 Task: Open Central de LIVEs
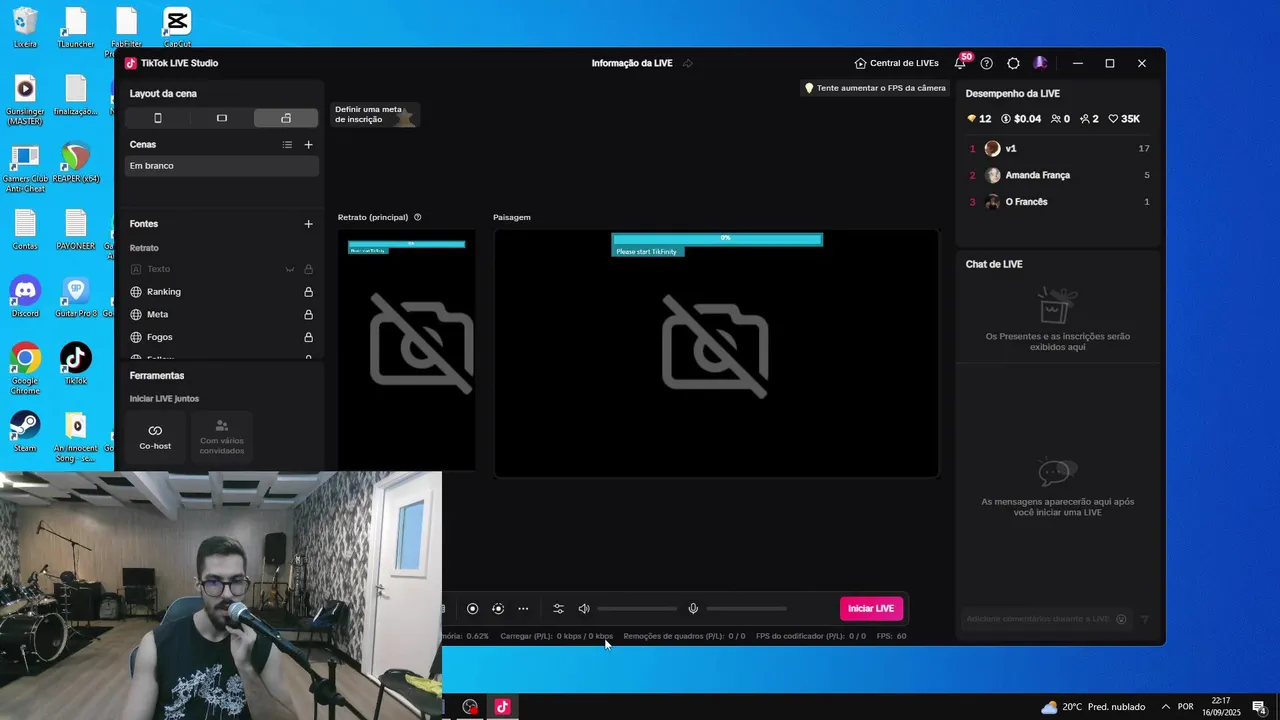pos(896,63)
